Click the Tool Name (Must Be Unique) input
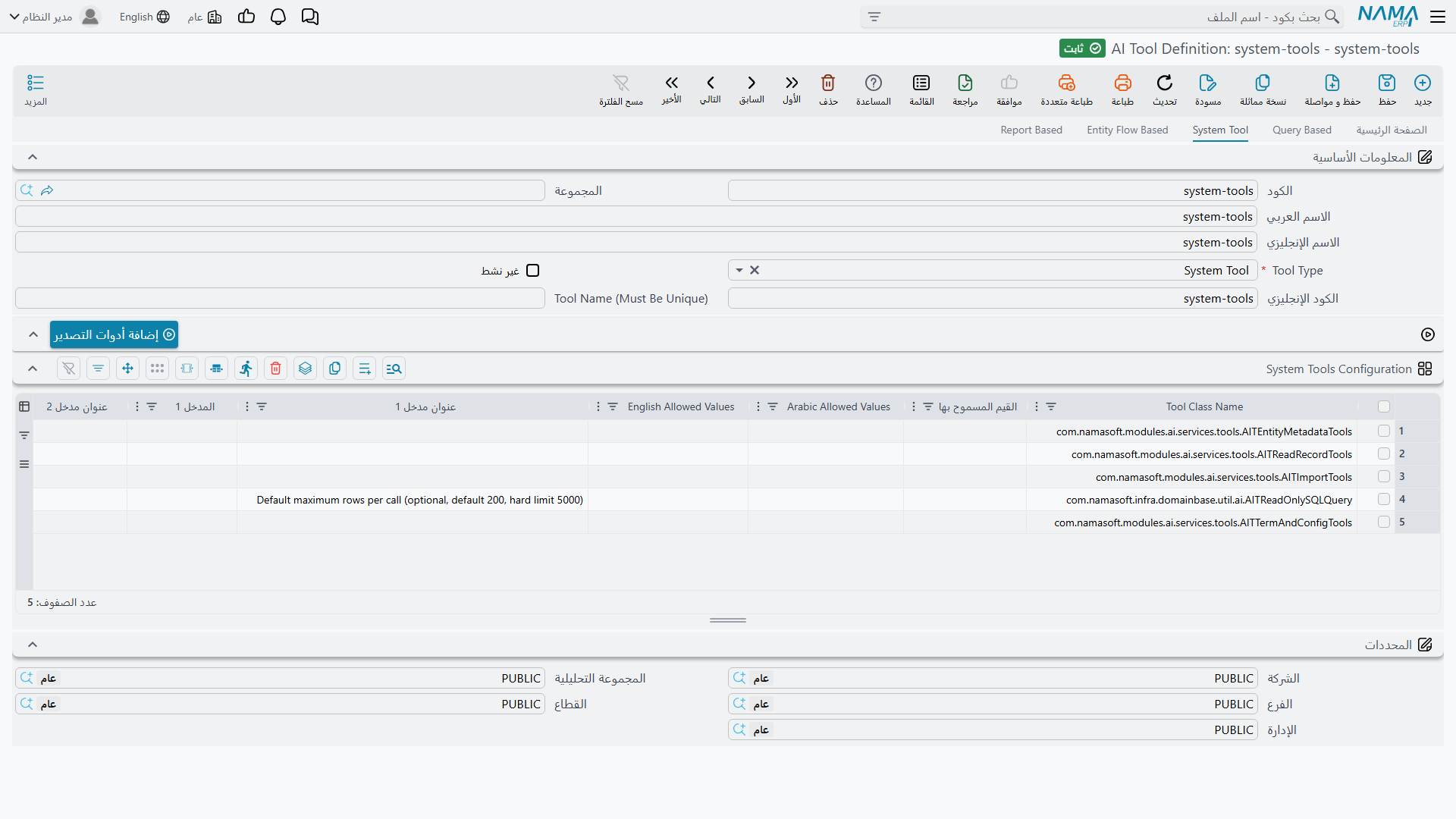This screenshot has height=819, width=1456. click(x=280, y=298)
